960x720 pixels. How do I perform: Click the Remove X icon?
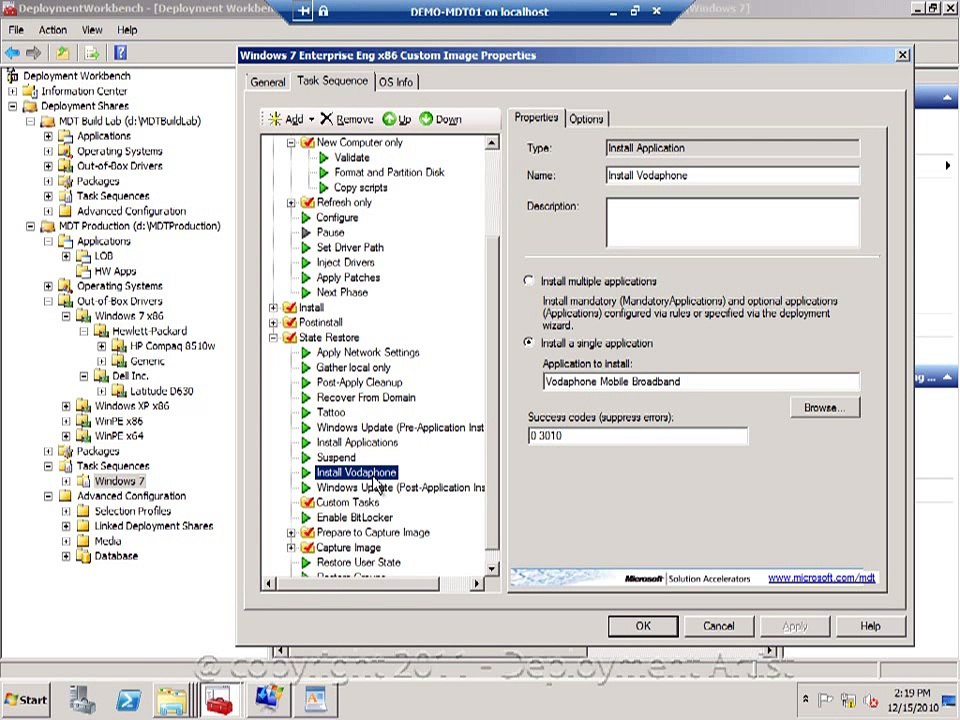327,119
